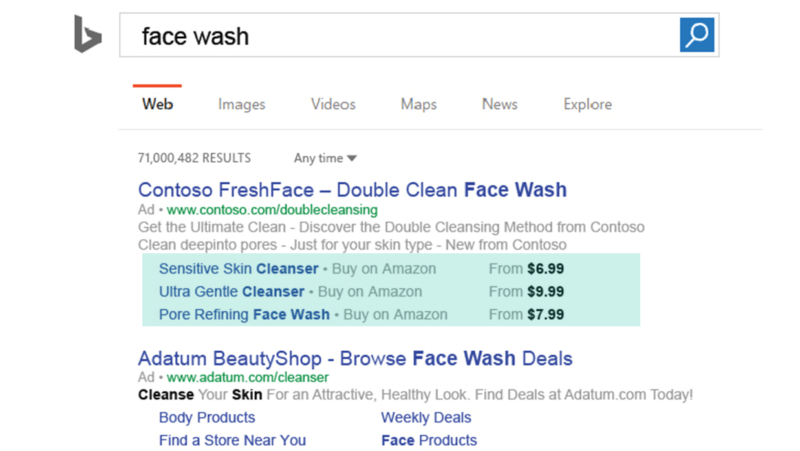Open Adatum BeautyShop ad title link
The width and height of the screenshot is (800, 451).
click(355, 357)
